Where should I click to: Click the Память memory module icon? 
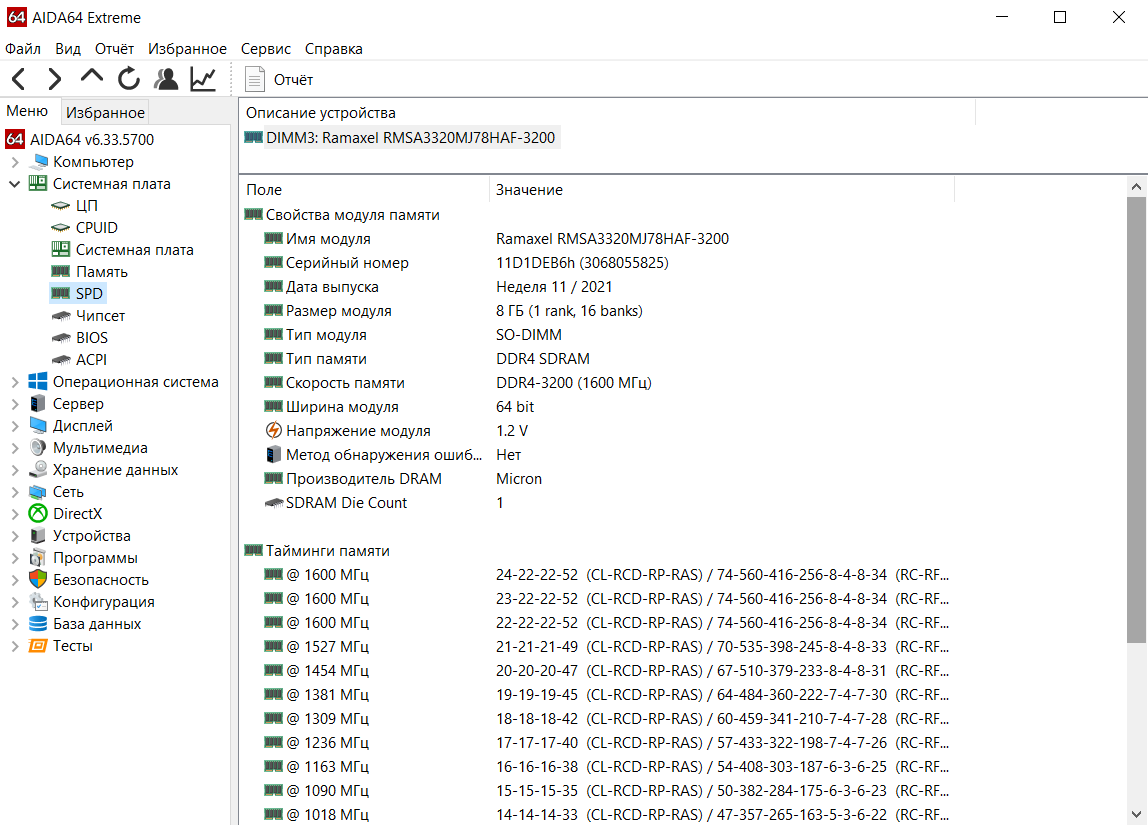[x=61, y=272]
